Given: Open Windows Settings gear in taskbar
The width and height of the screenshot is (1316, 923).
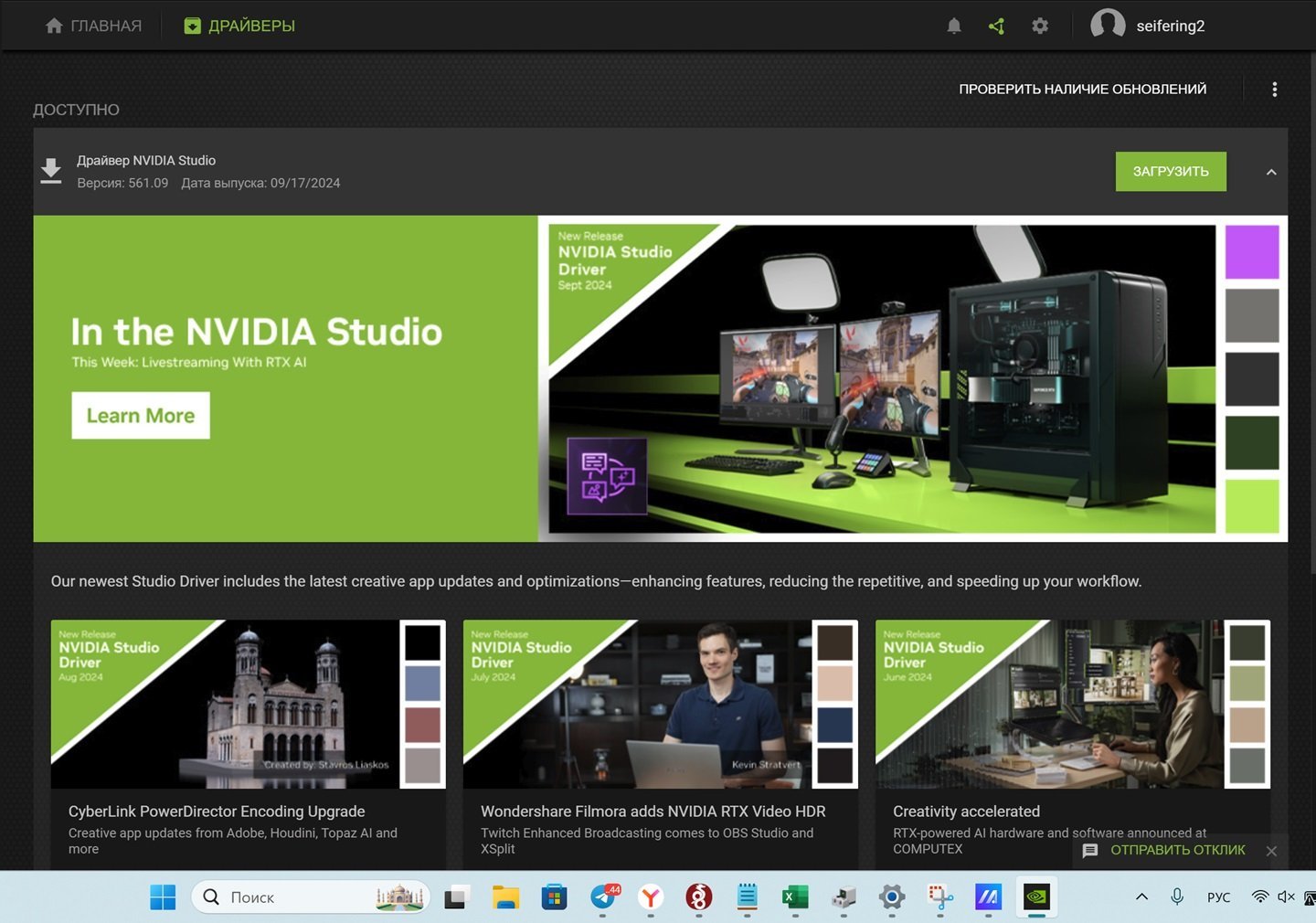Looking at the screenshot, I should (x=892, y=897).
